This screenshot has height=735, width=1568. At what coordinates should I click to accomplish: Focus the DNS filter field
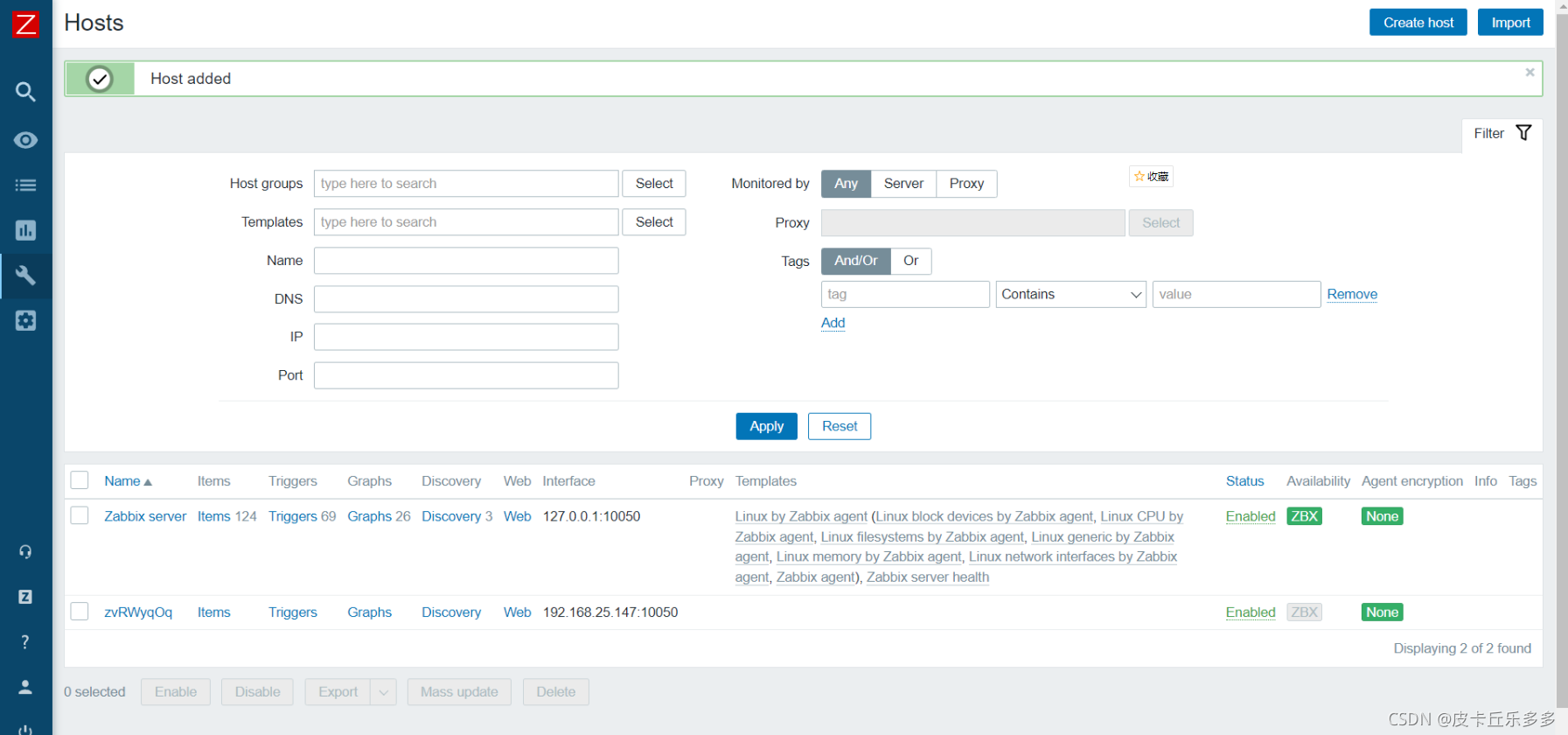[x=466, y=299]
